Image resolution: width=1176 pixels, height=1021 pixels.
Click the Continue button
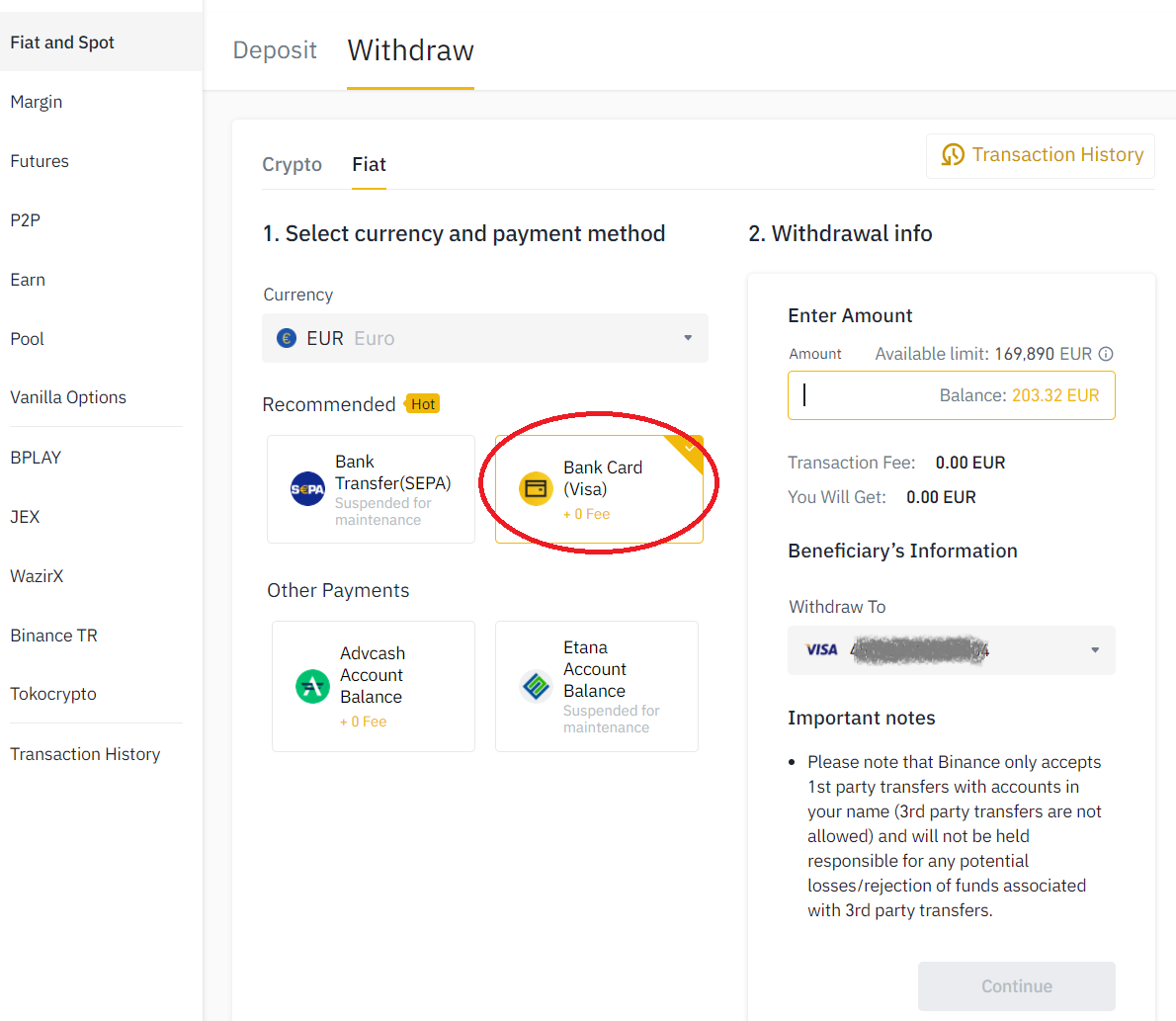1016,985
